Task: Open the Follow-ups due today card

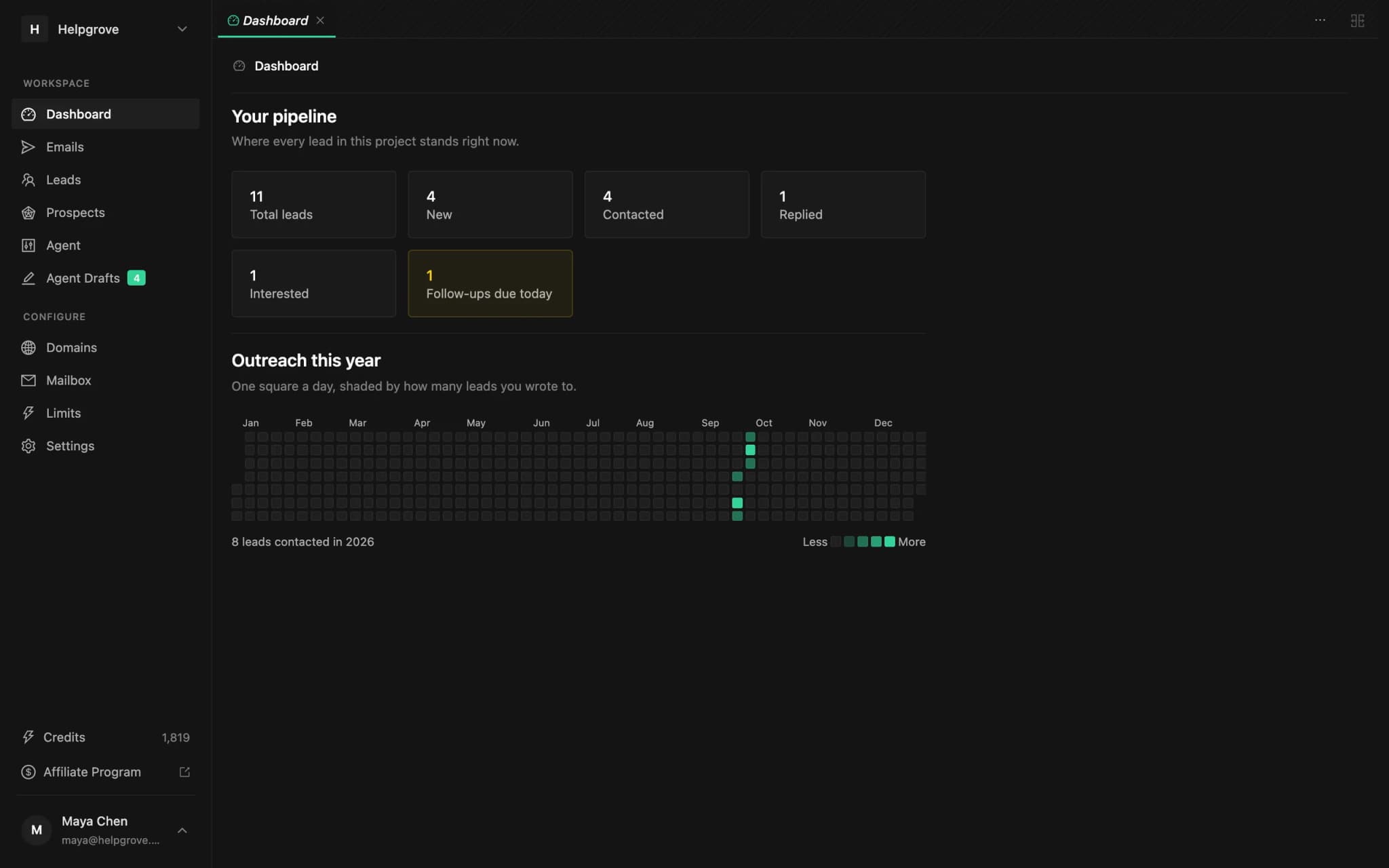Action: [x=490, y=283]
